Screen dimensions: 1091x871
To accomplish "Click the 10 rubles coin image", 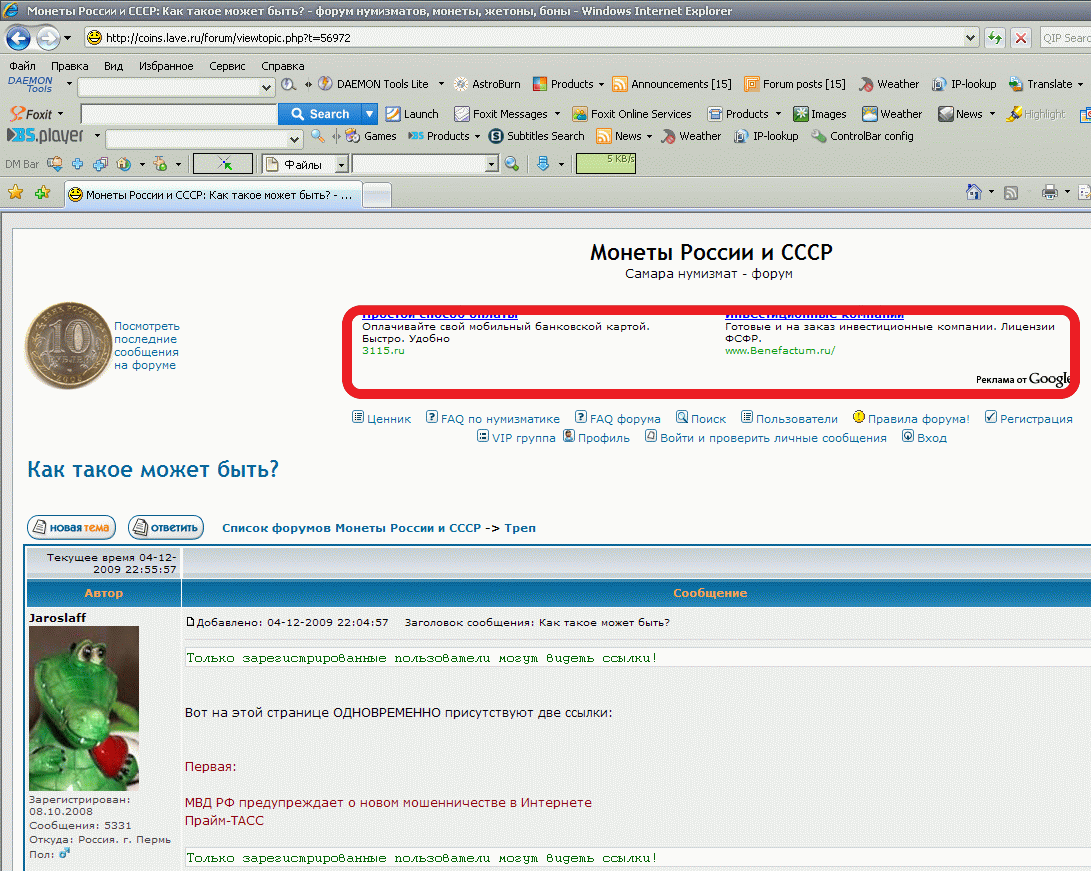I will pyautogui.click(x=69, y=345).
